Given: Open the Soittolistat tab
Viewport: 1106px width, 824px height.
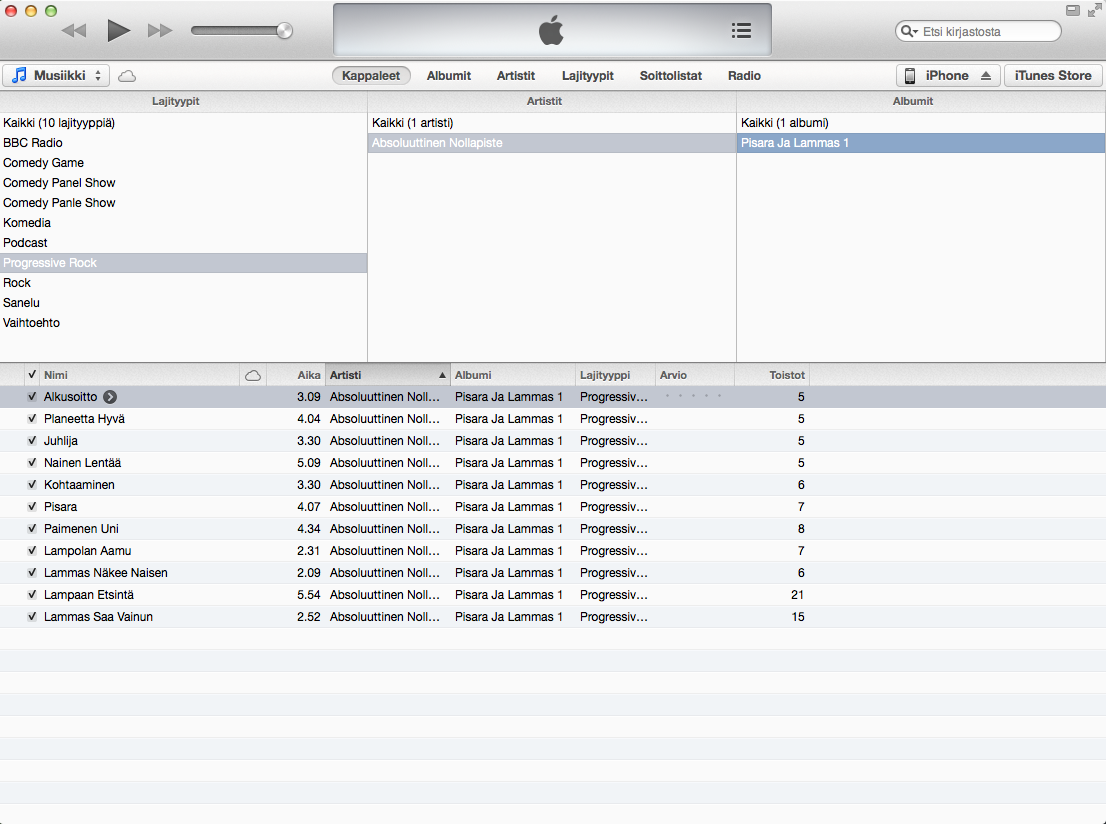Looking at the screenshot, I should coord(671,76).
